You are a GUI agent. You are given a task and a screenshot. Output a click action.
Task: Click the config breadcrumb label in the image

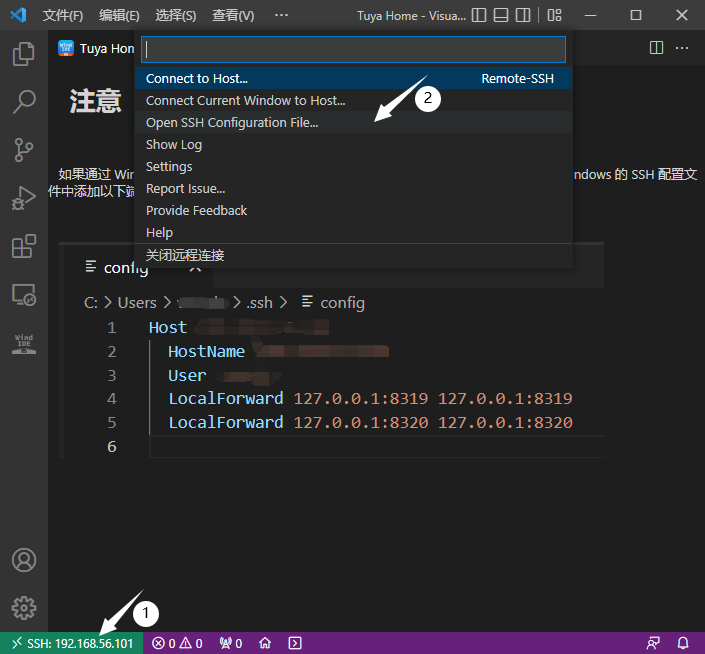pyautogui.click(x=343, y=303)
